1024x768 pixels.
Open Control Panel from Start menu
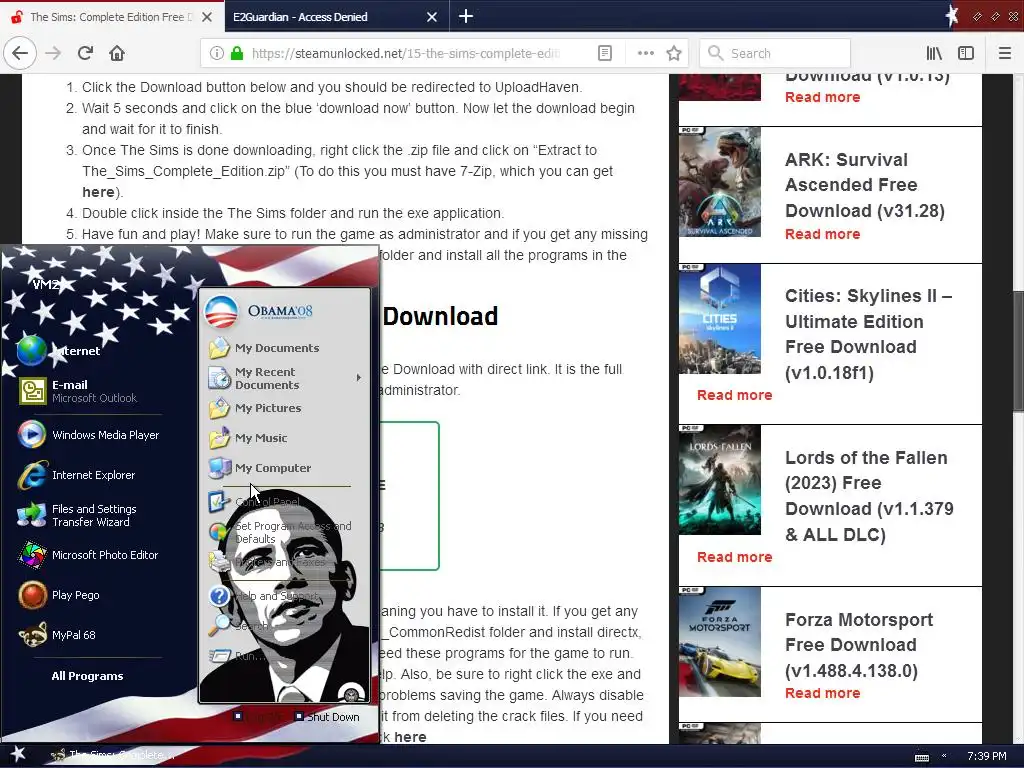coord(254,502)
